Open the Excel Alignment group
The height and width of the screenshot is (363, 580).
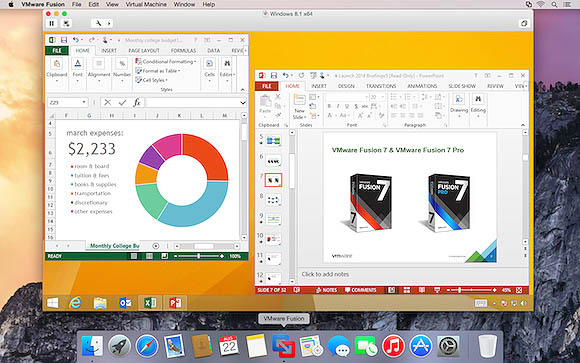click(x=99, y=70)
